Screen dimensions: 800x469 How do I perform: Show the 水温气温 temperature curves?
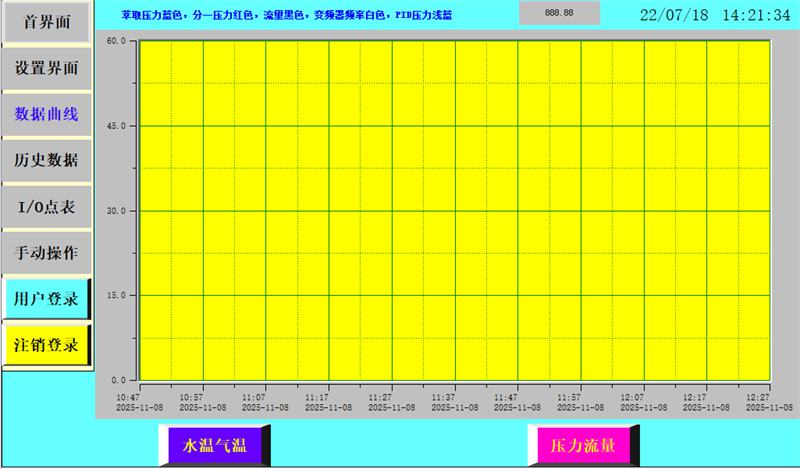click(214, 444)
